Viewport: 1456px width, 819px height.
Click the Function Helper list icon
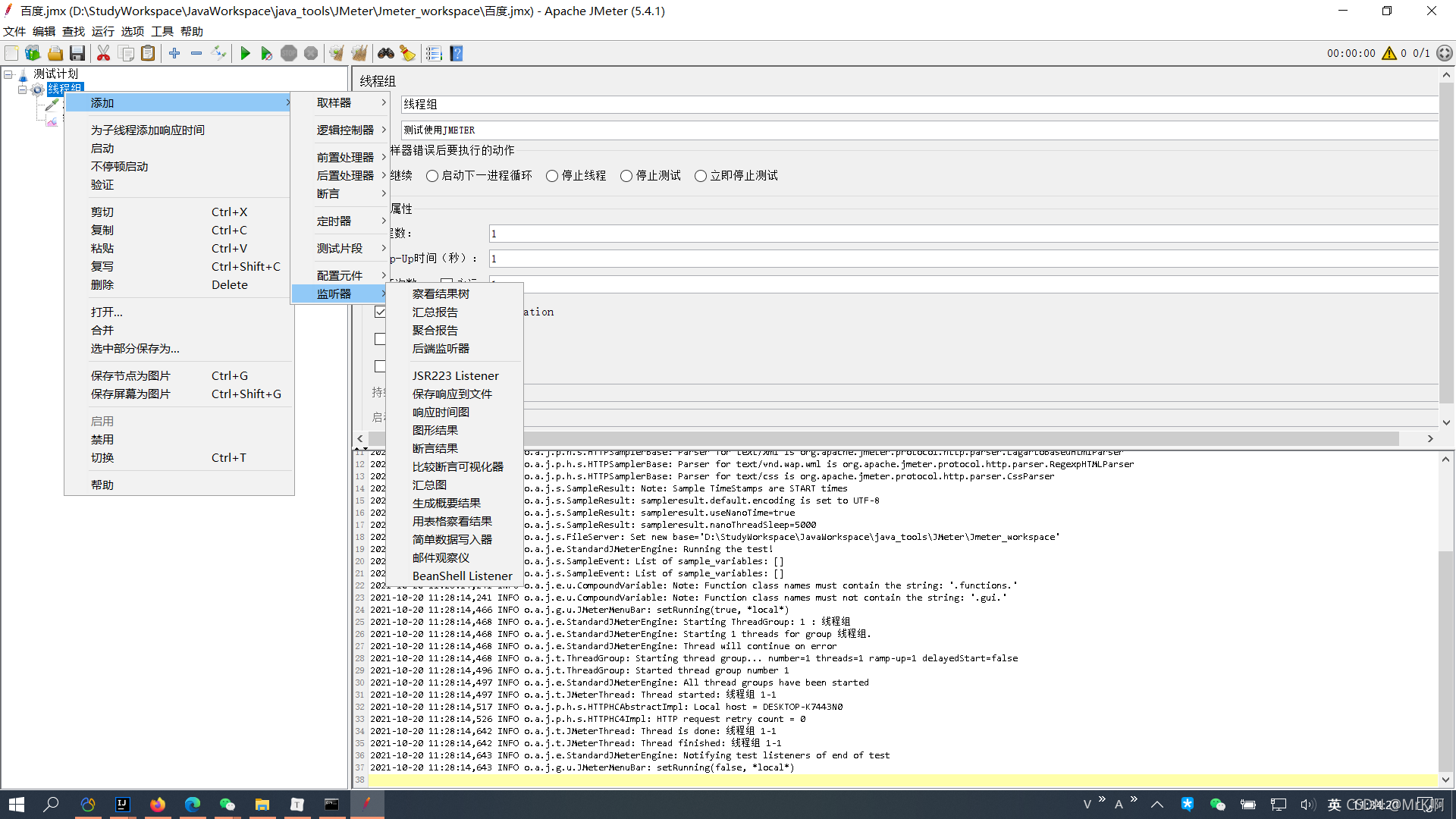pos(434,53)
